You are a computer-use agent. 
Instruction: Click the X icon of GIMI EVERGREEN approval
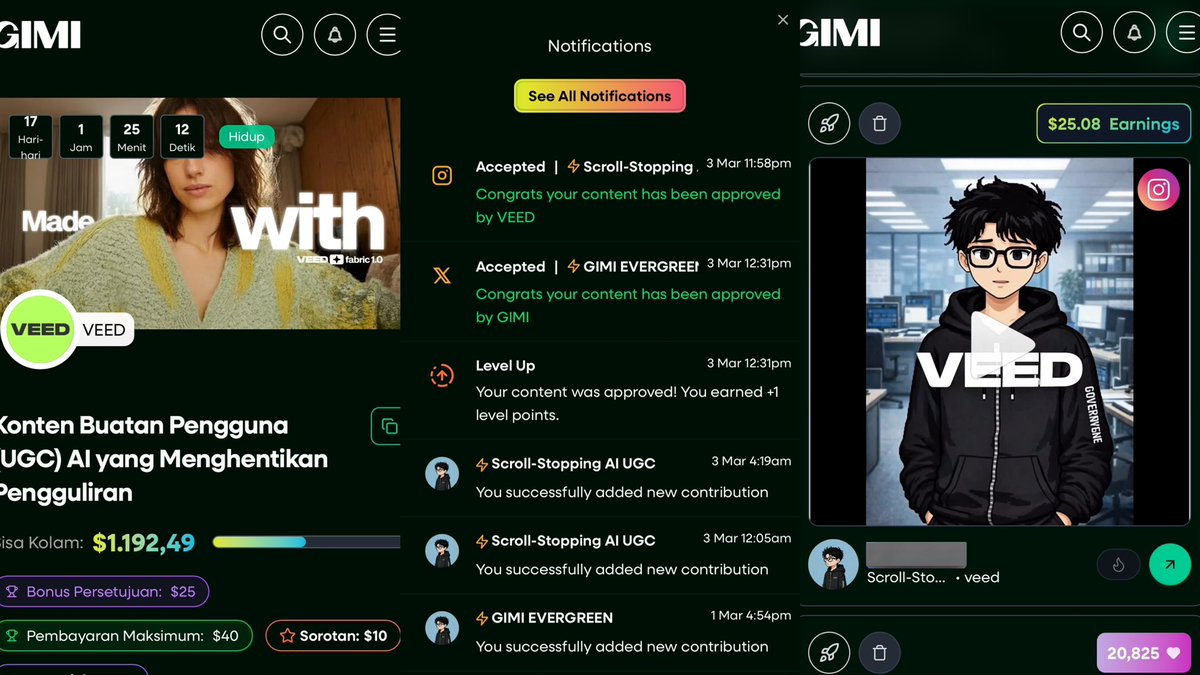[x=442, y=276]
